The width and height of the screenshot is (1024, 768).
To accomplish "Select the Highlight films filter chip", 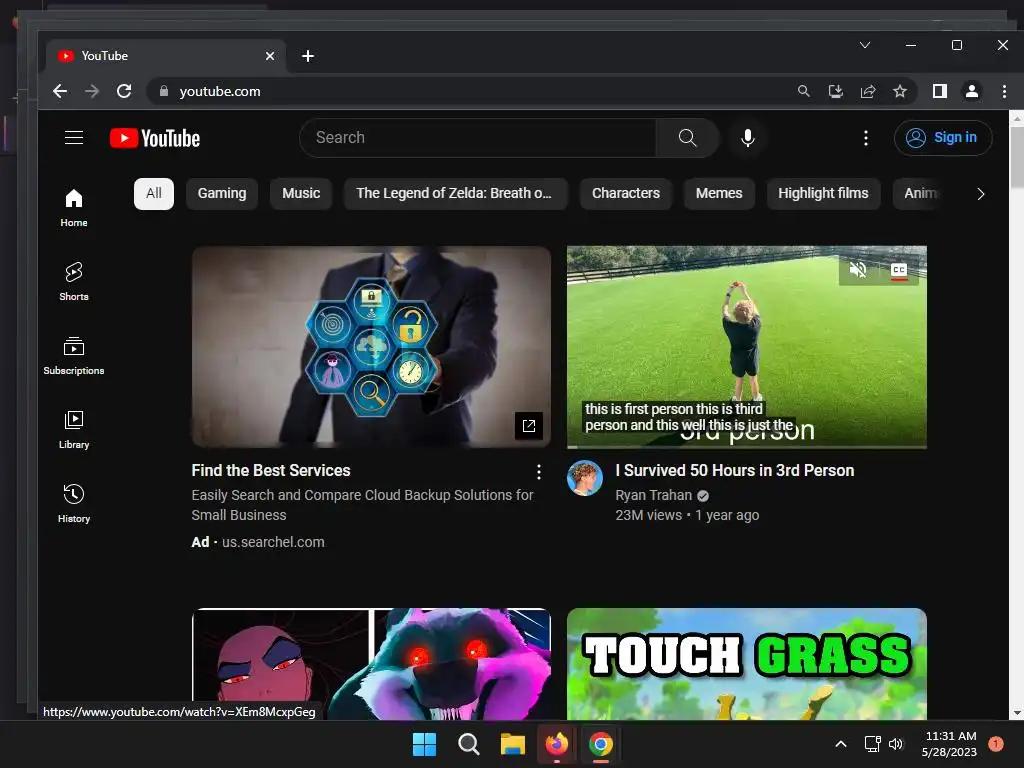I will click(x=824, y=194).
